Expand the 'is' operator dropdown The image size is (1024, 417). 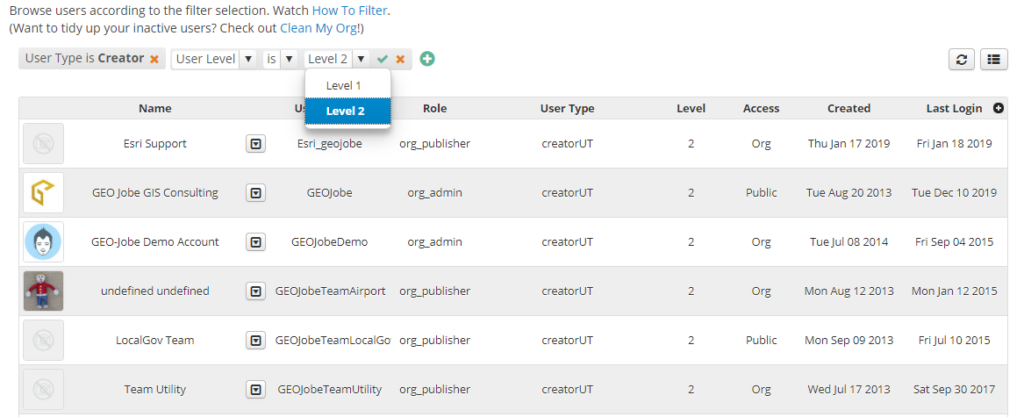pyautogui.click(x=288, y=59)
